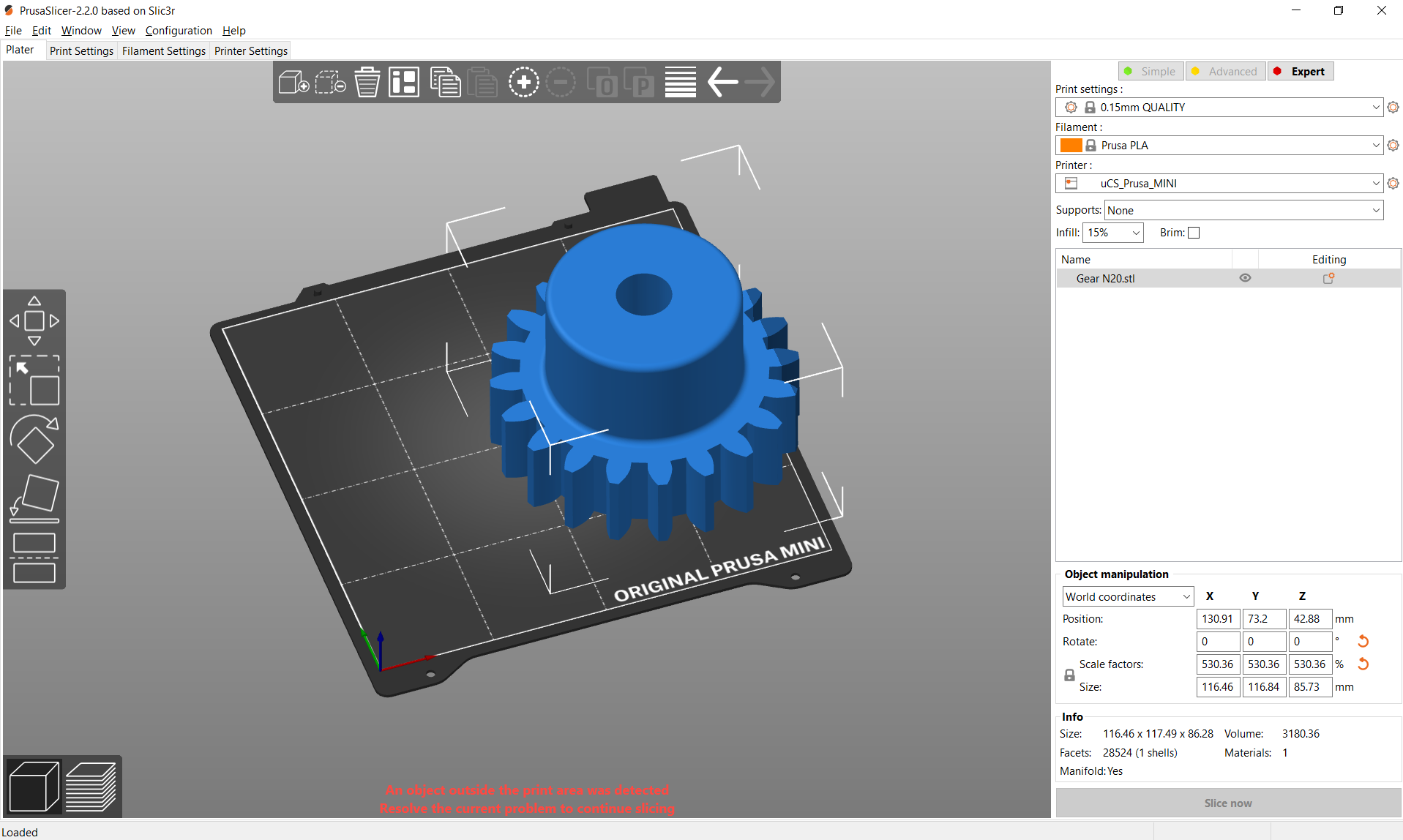Select Expert mode

point(1301,71)
